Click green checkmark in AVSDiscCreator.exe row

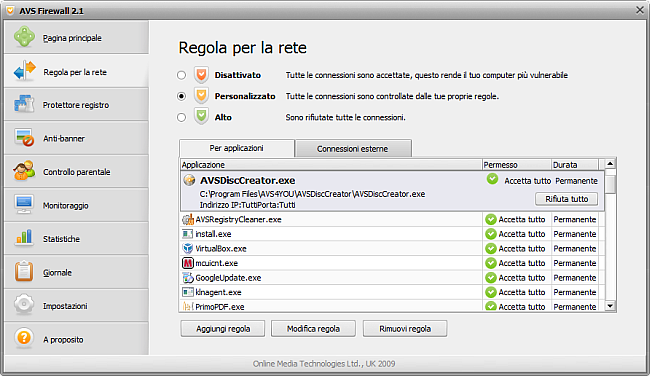(492, 179)
